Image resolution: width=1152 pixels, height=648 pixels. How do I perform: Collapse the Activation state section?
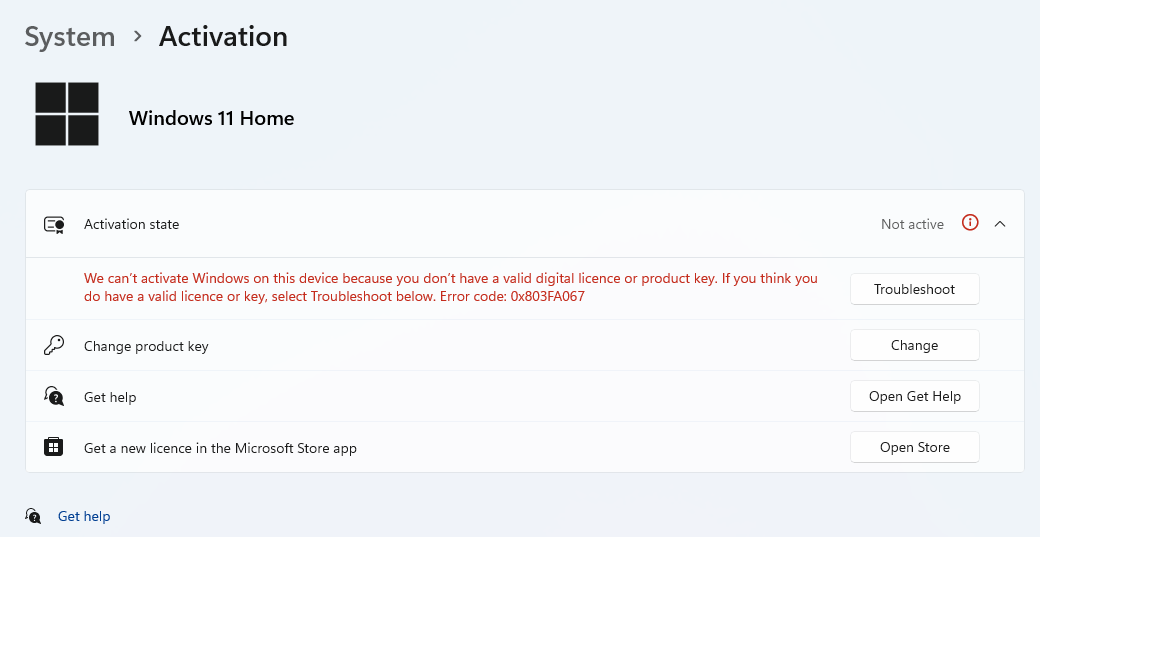click(x=1000, y=224)
